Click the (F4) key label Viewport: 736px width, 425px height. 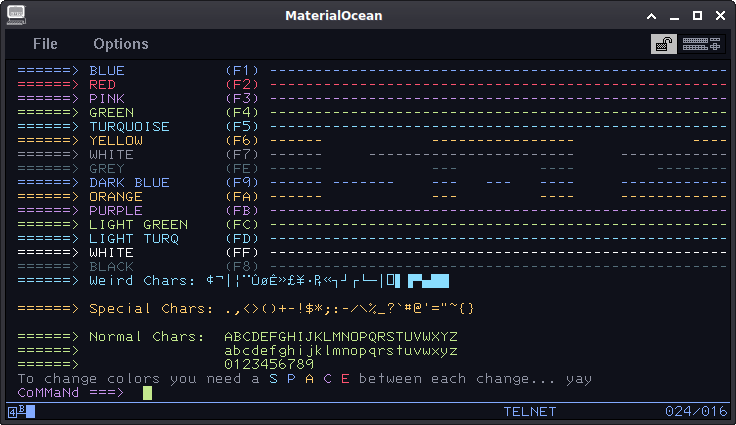242,113
